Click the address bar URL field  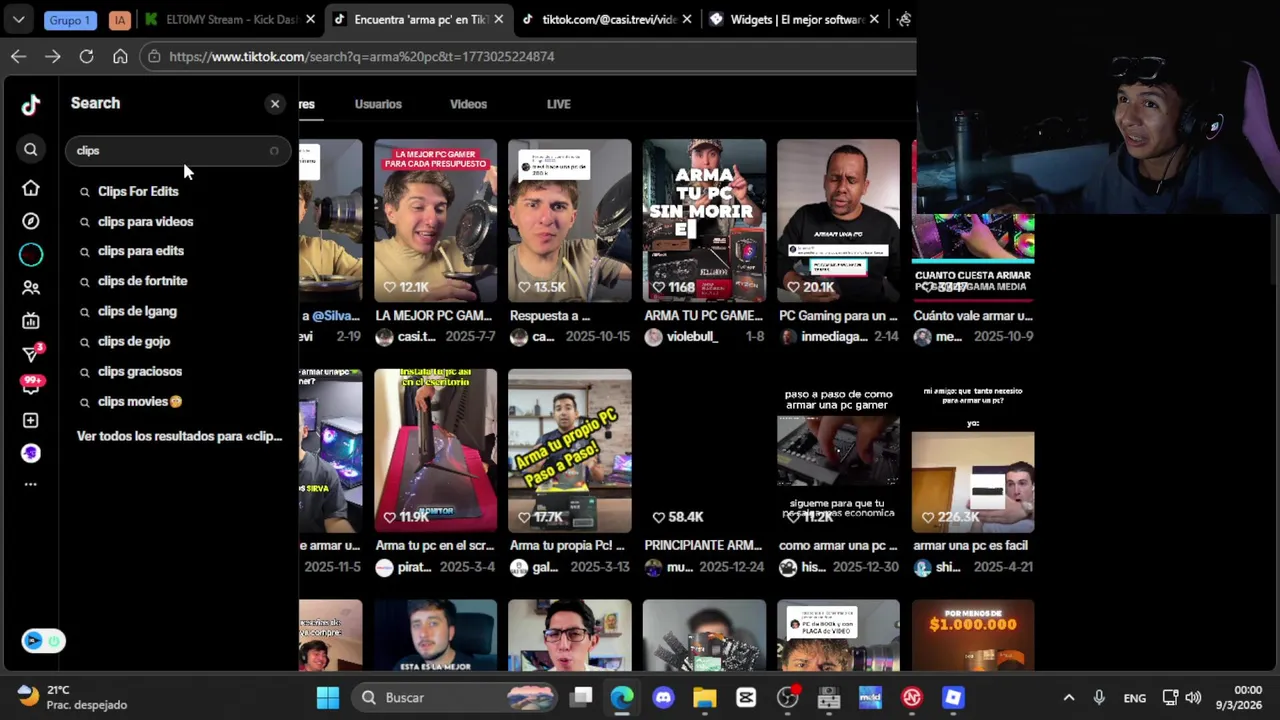click(530, 56)
